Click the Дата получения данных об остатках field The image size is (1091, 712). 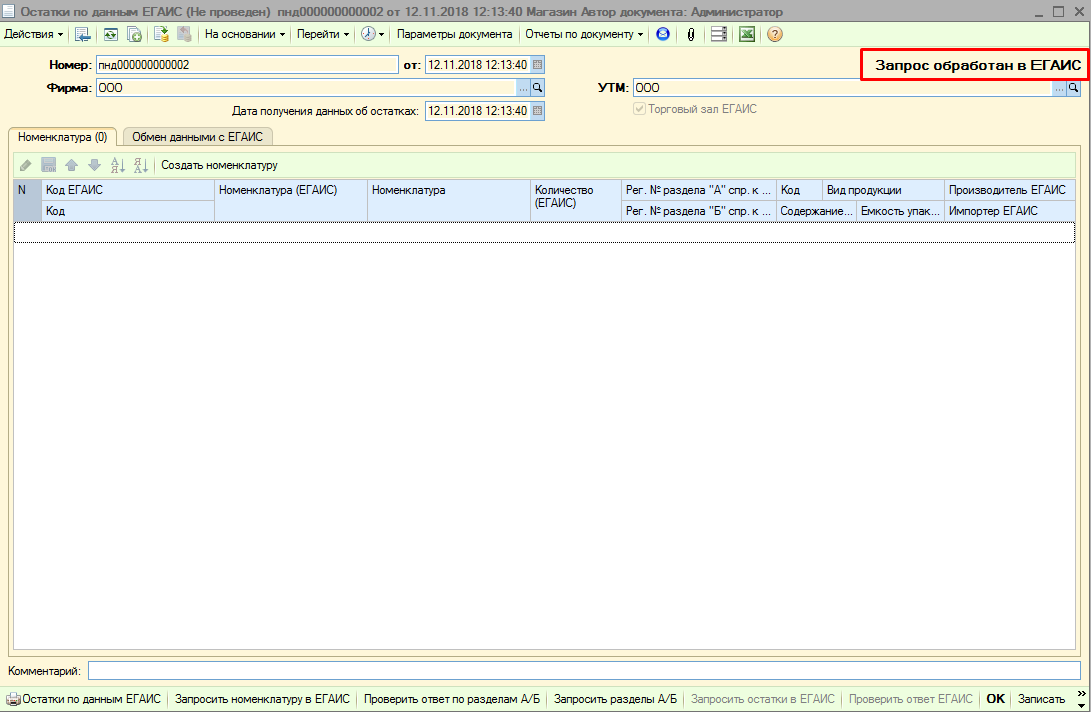click(478, 111)
